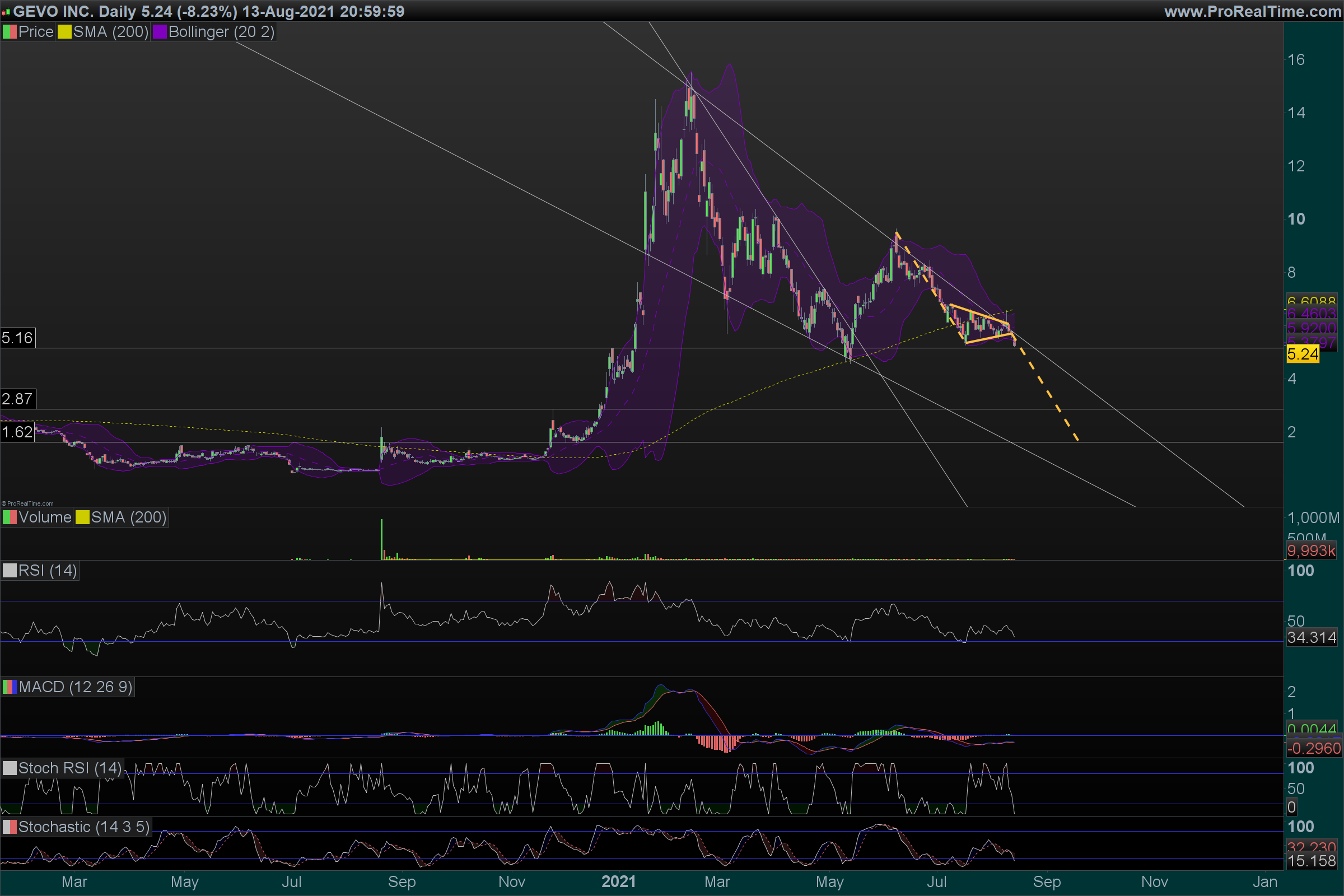
Task: Click the RSI (14) legend icon
Action: 10,571
